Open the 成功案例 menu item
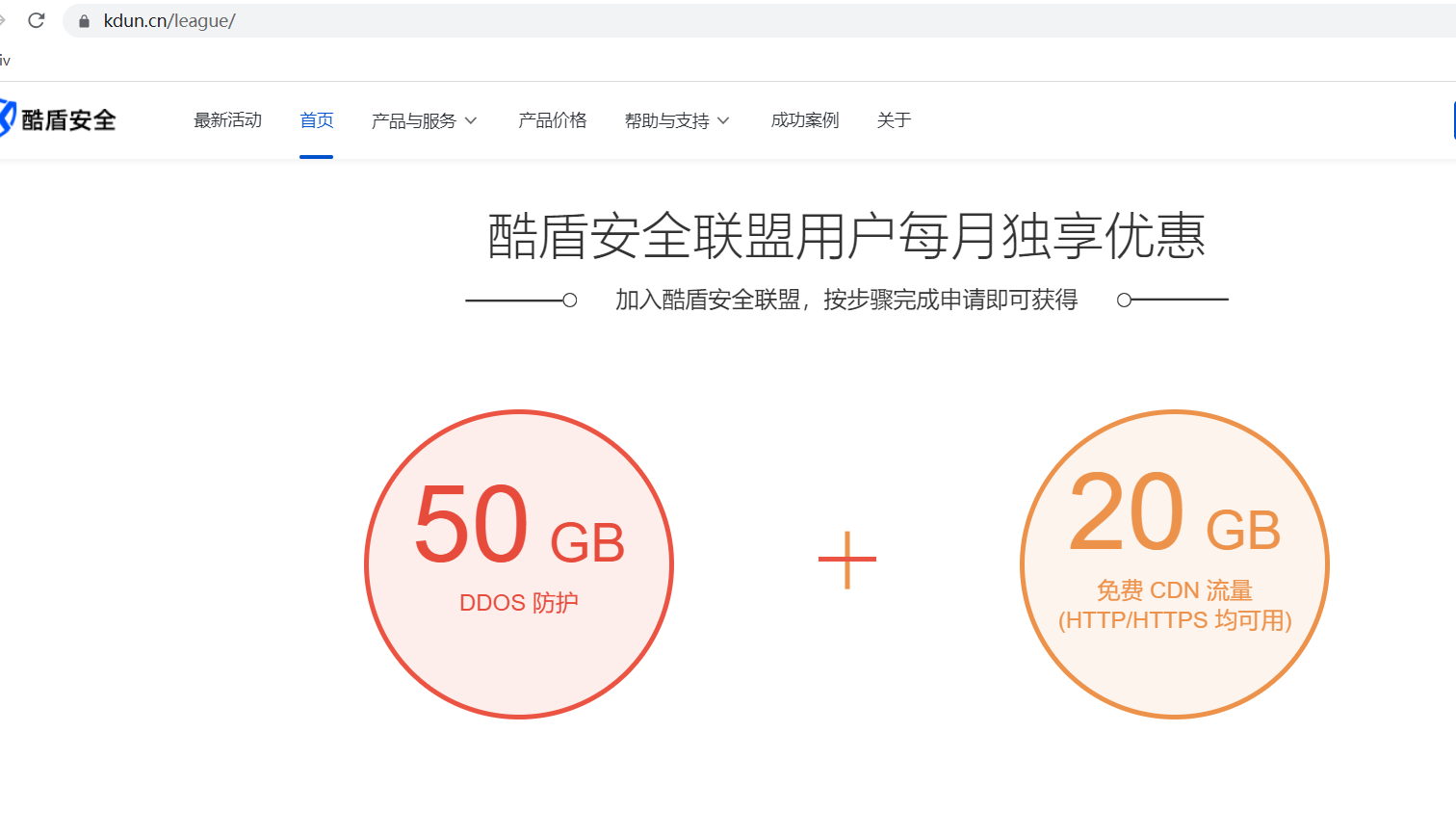Screen dimensions: 1456x837 pyautogui.click(x=805, y=120)
